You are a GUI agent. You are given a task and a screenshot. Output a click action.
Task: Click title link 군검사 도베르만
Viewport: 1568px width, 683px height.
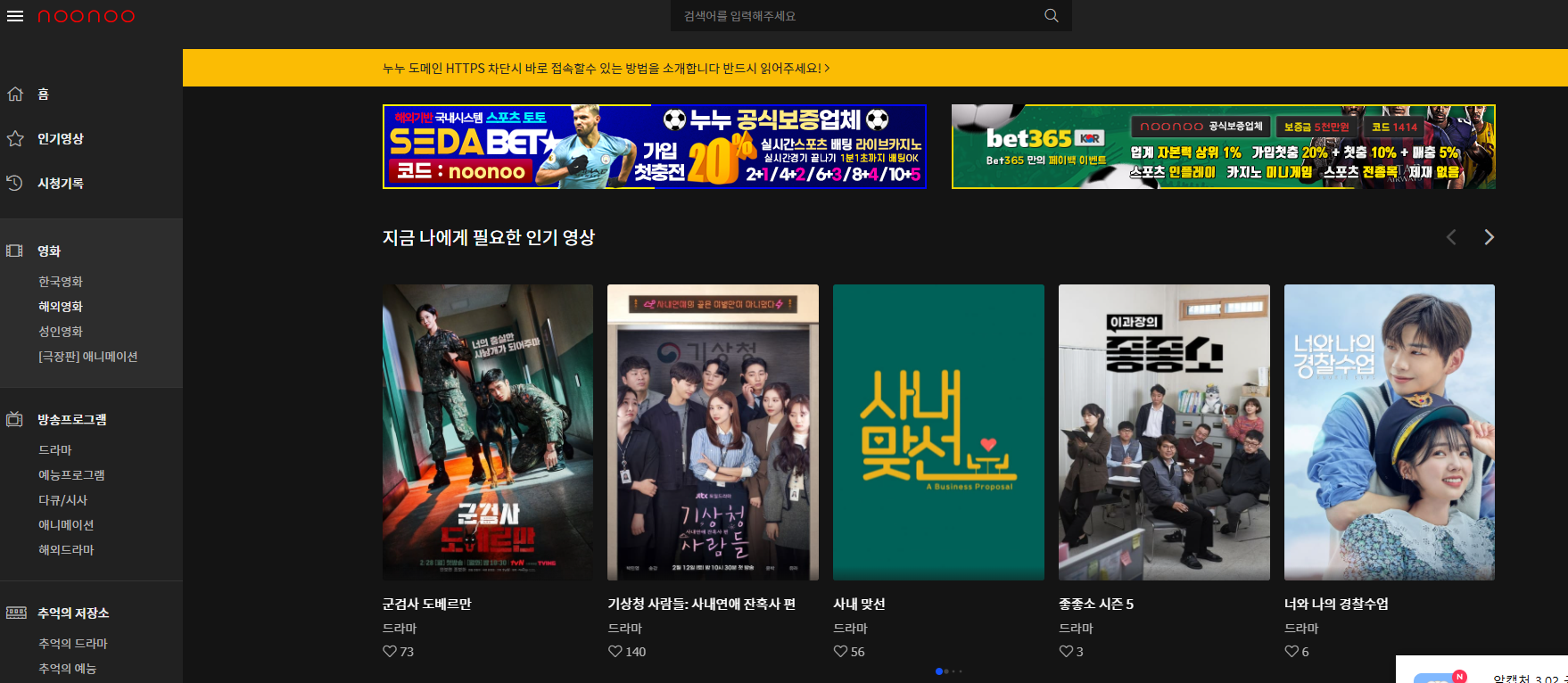tap(427, 604)
